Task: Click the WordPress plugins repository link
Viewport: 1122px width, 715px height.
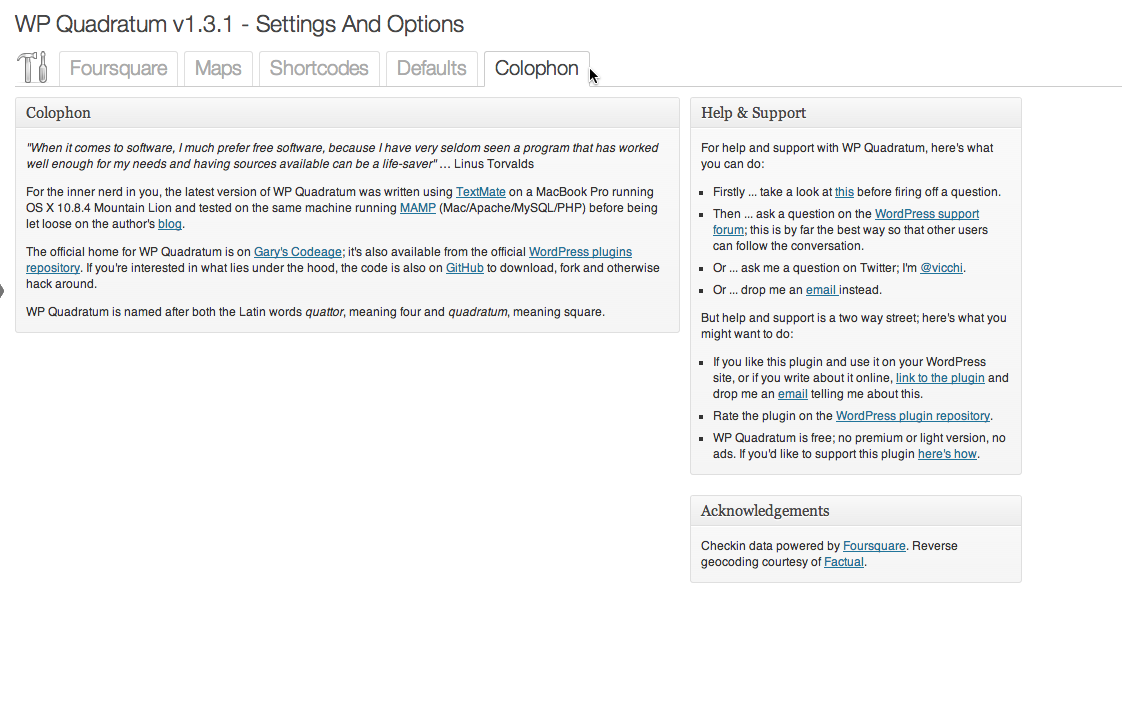Action: click(x=580, y=252)
